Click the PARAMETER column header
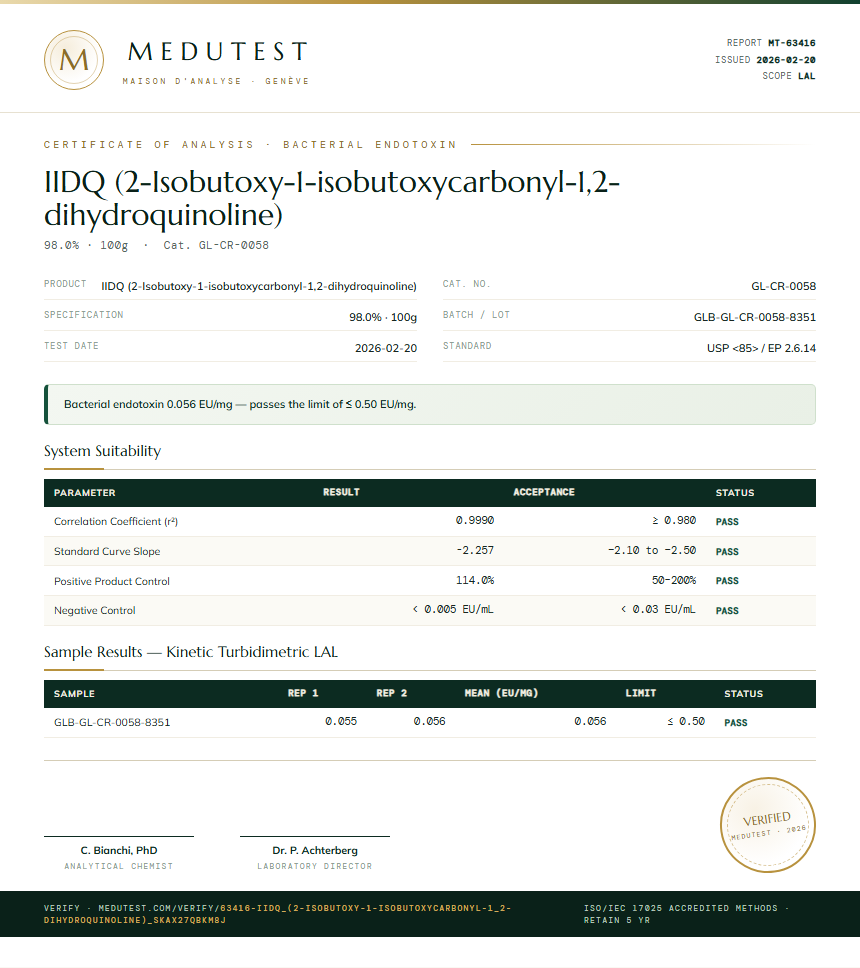Viewport: 860px width, 968px height. tap(85, 493)
